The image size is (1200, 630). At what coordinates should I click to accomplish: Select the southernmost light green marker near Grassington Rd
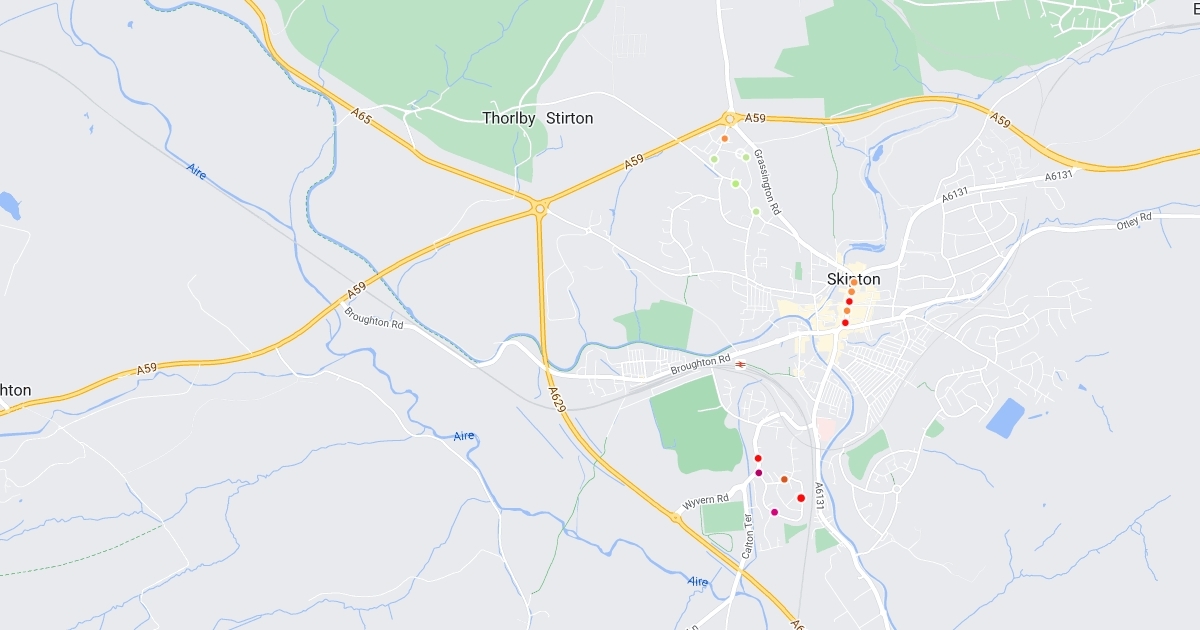[x=756, y=211]
